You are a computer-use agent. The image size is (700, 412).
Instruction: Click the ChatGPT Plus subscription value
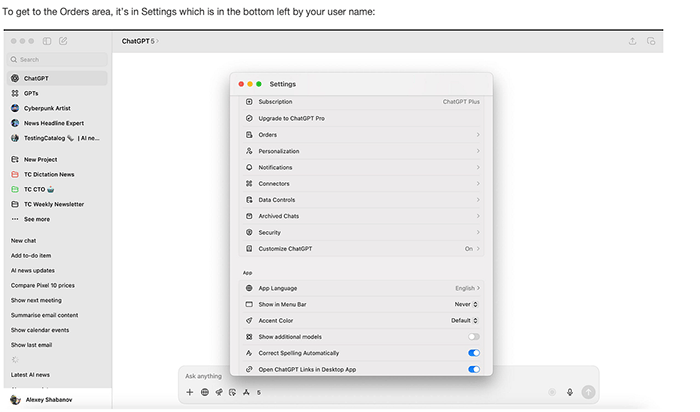461,102
